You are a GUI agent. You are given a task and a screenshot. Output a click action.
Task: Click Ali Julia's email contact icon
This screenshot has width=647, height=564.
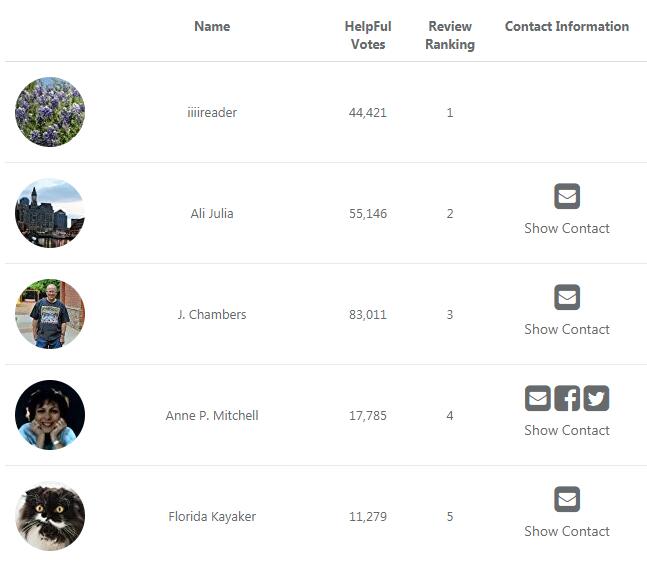(x=567, y=196)
